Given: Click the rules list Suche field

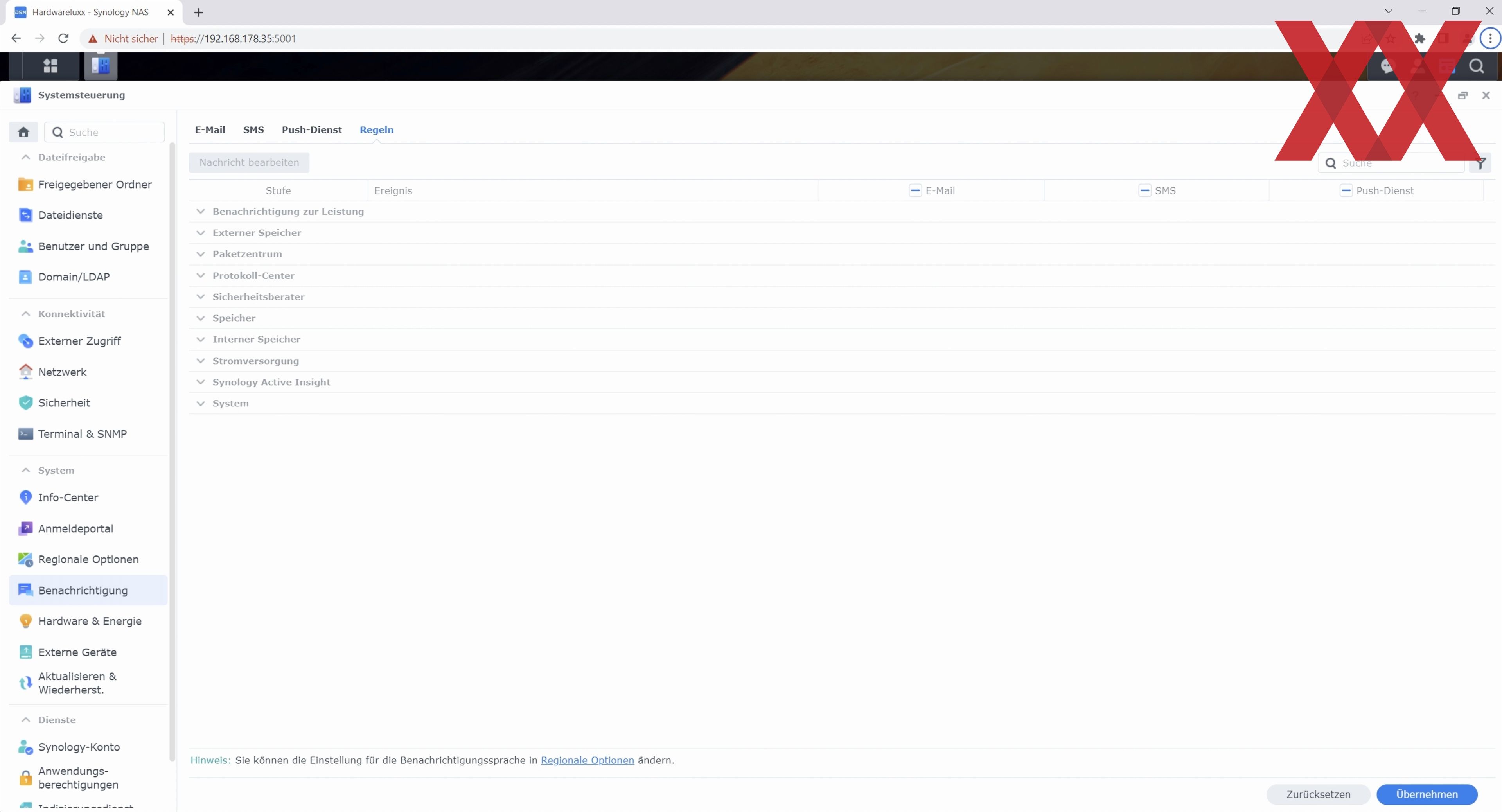Looking at the screenshot, I should 1391,163.
